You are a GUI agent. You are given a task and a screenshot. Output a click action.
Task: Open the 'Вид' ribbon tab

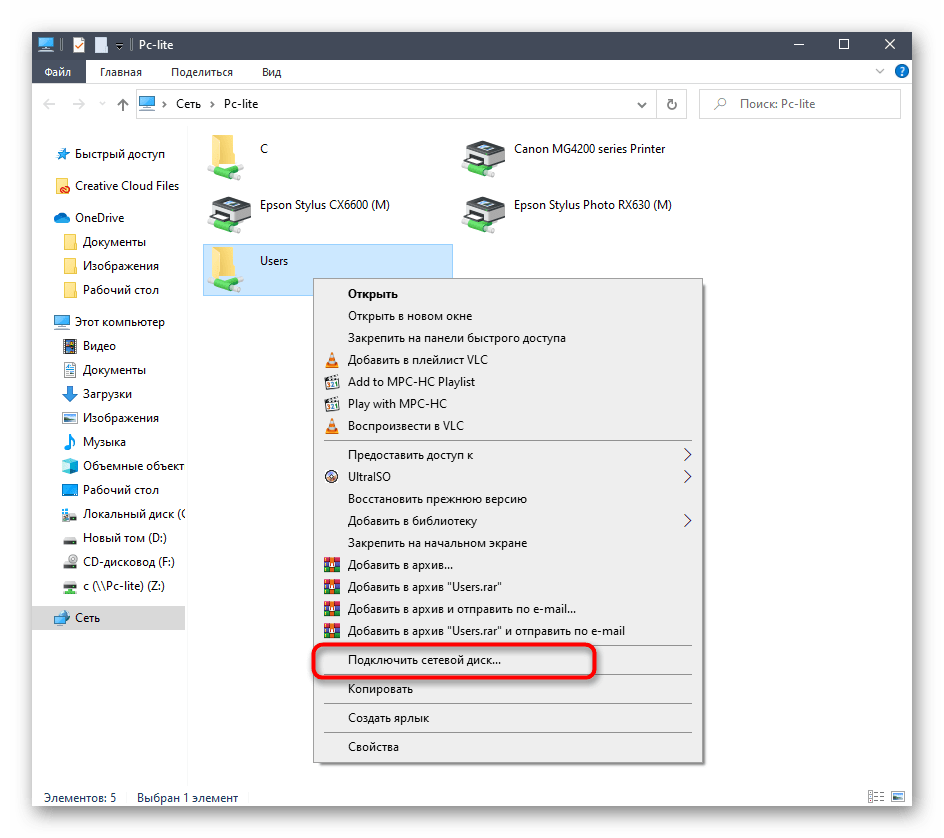(271, 72)
